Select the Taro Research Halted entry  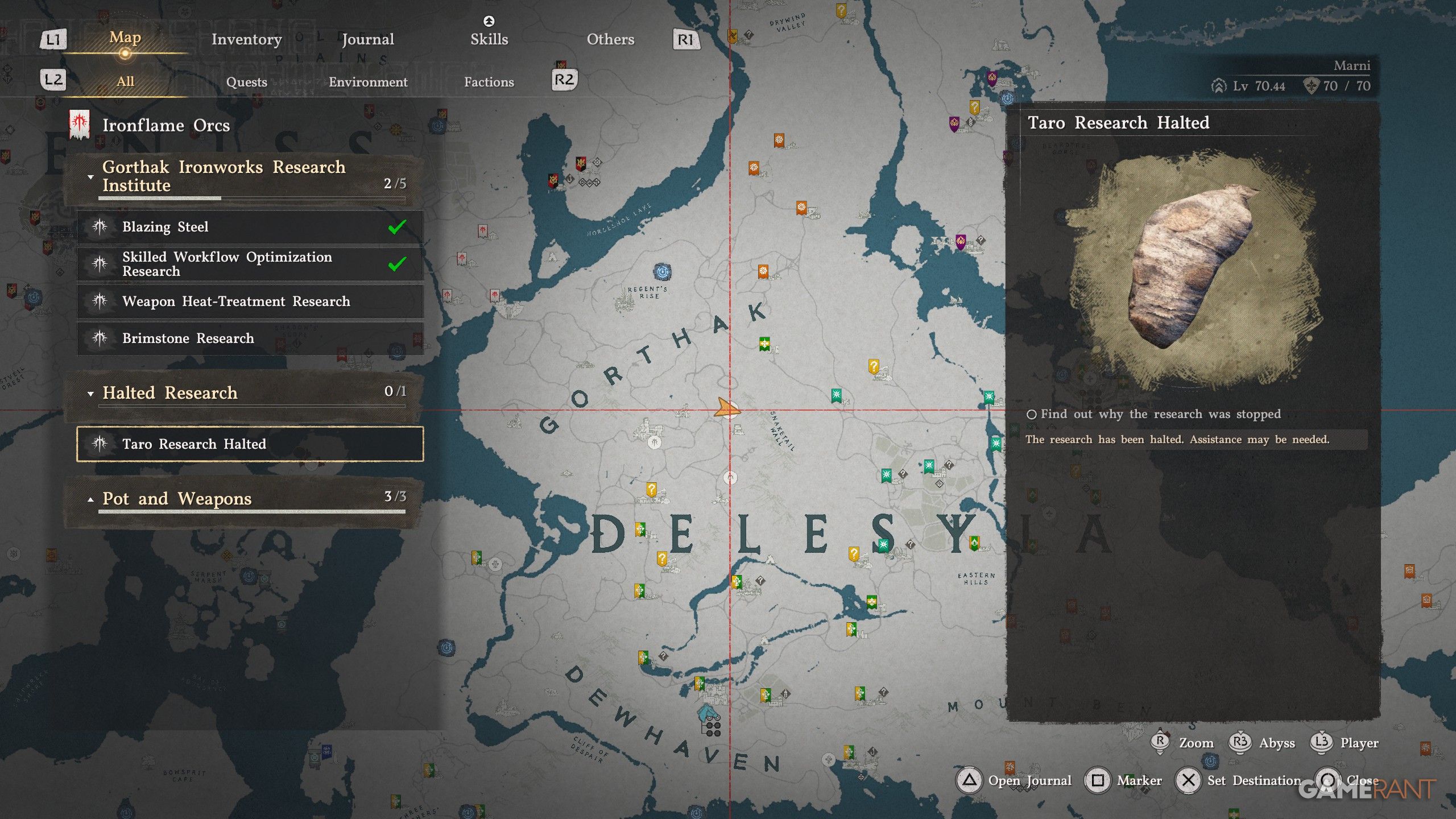click(250, 444)
